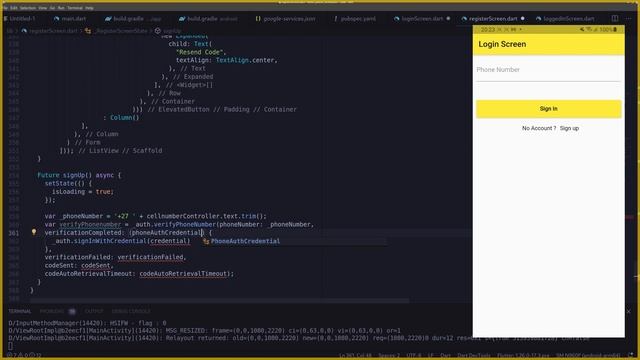This screenshot has height=360, width=640.
Task: Click the yellow Sign In button
Action: tap(549, 109)
